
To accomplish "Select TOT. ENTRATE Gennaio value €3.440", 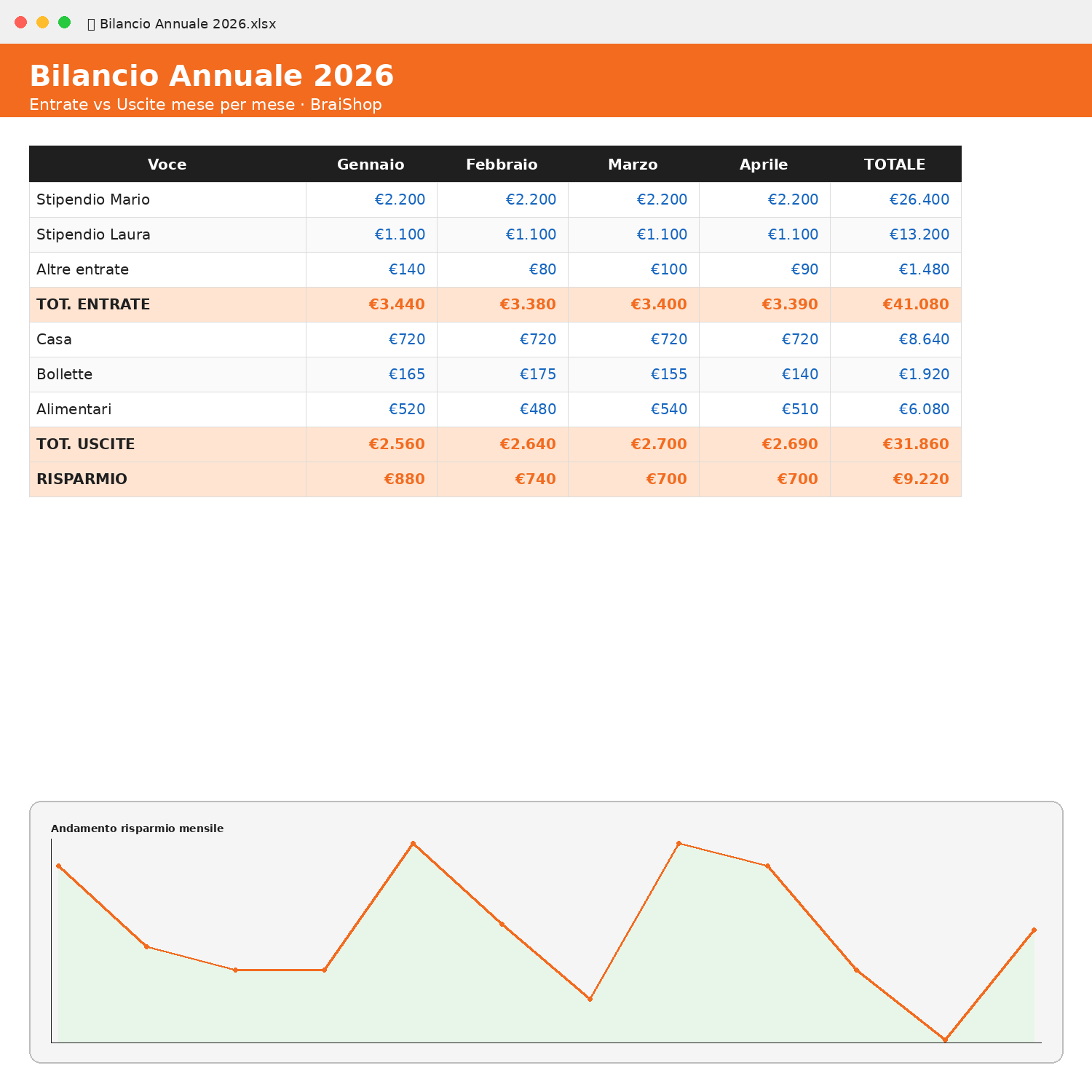I will (371, 304).
